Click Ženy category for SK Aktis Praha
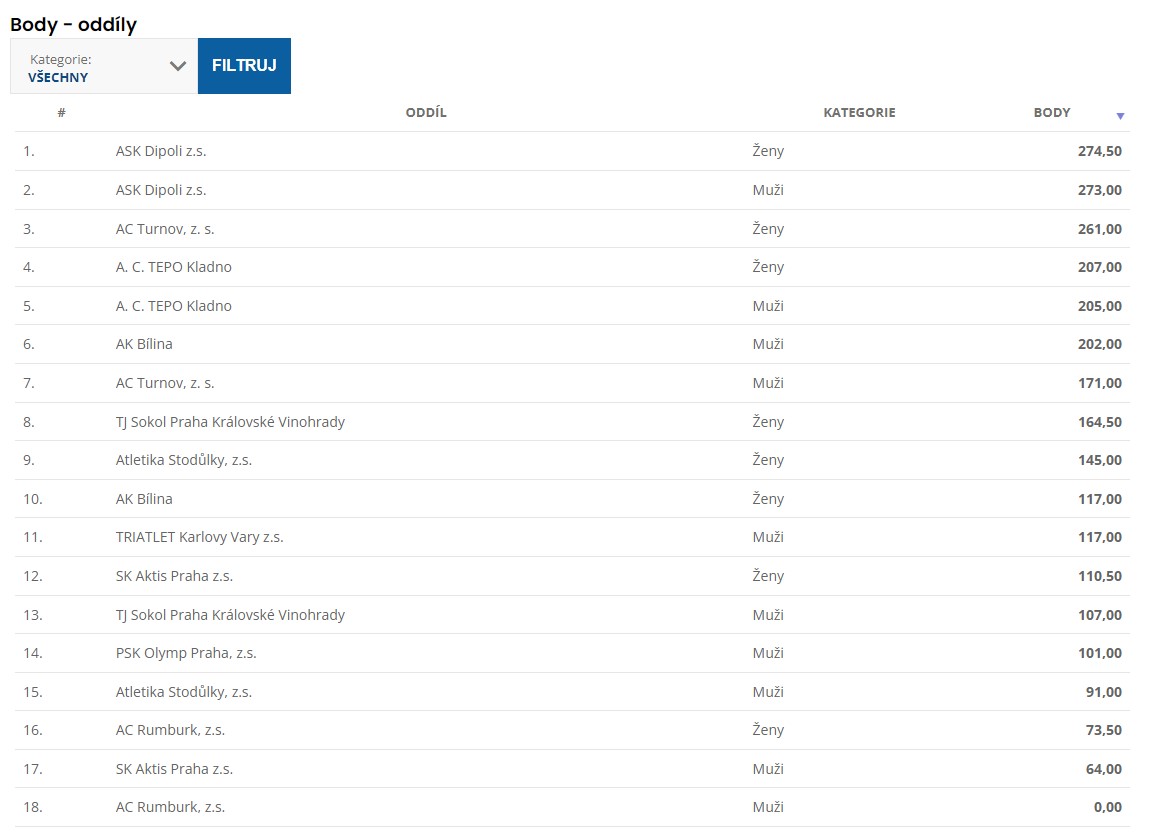This screenshot has height=839, width=1161. (x=768, y=576)
